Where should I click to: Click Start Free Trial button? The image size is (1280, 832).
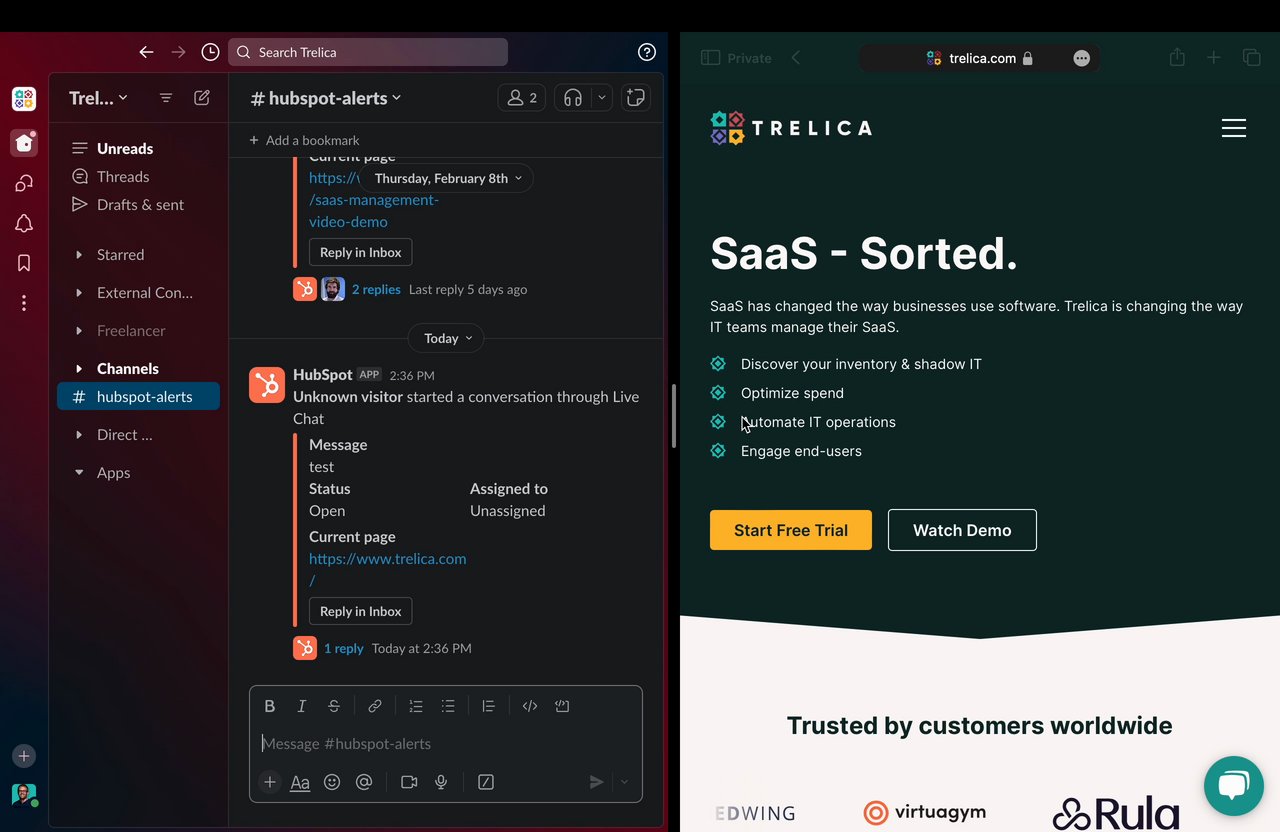(791, 530)
